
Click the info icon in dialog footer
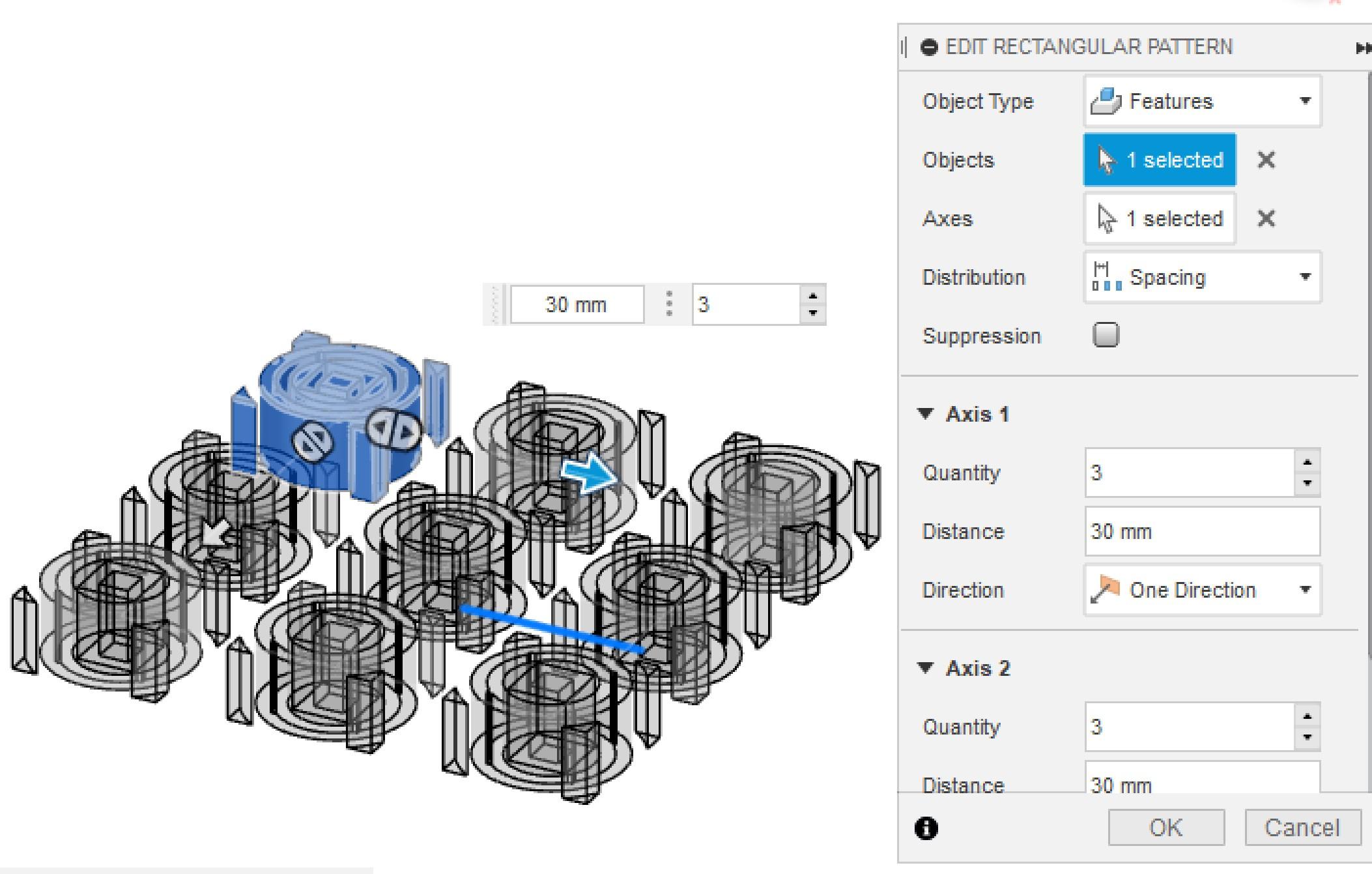926,828
